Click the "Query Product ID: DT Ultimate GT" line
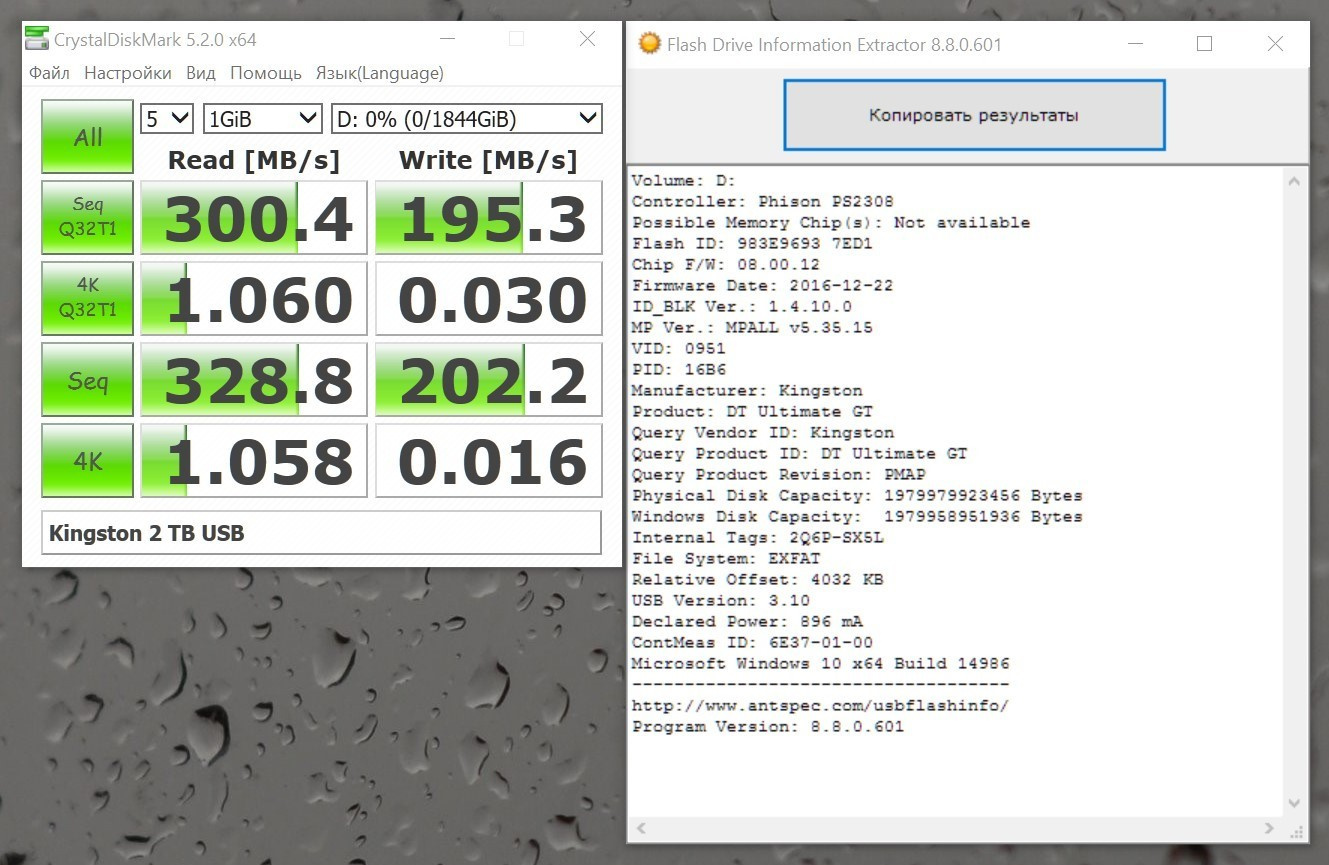 pyautogui.click(x=800, y=454)
